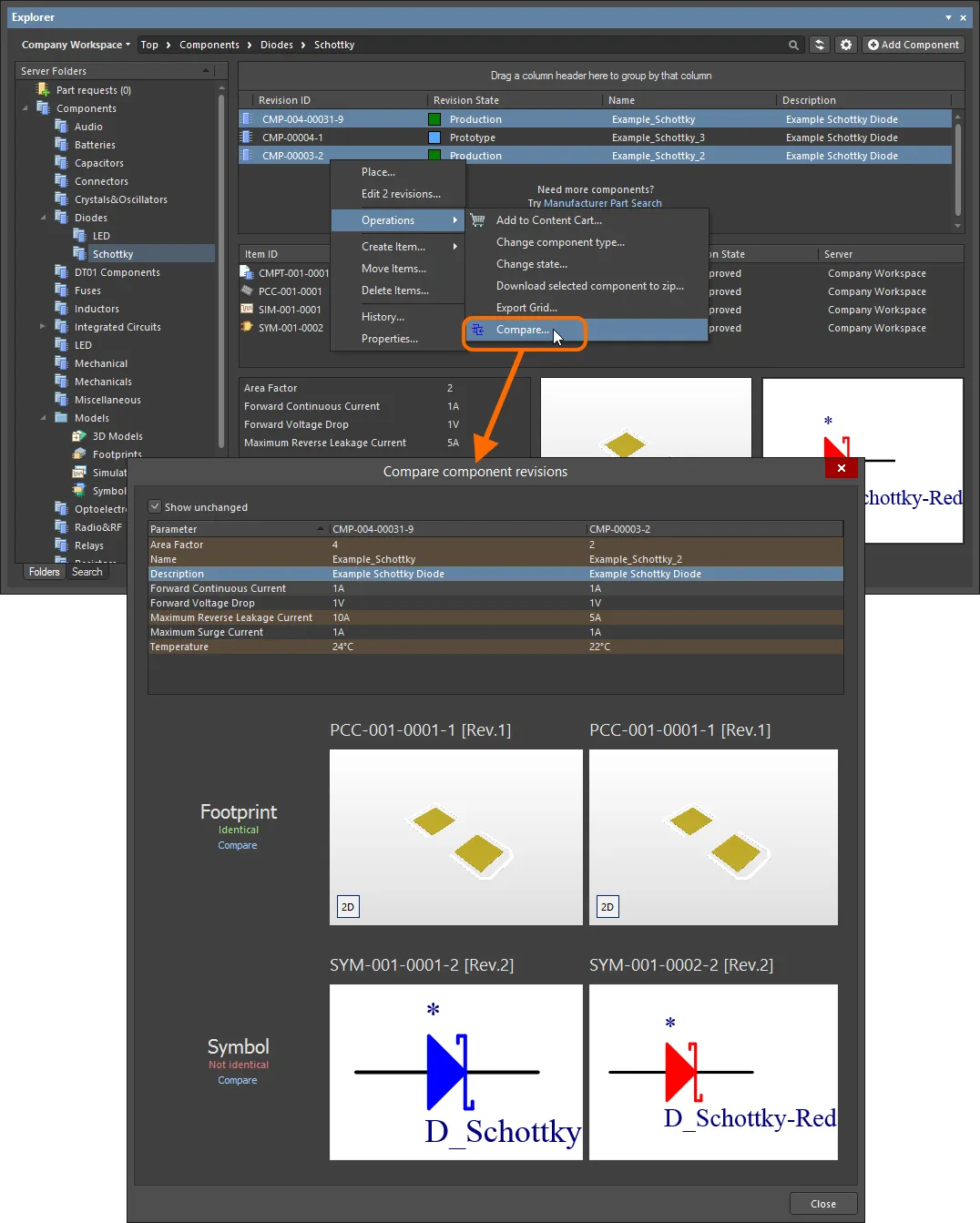Click the Capacitors folder icon
This screenshot has width=980, height=1223.
point(61,163)
